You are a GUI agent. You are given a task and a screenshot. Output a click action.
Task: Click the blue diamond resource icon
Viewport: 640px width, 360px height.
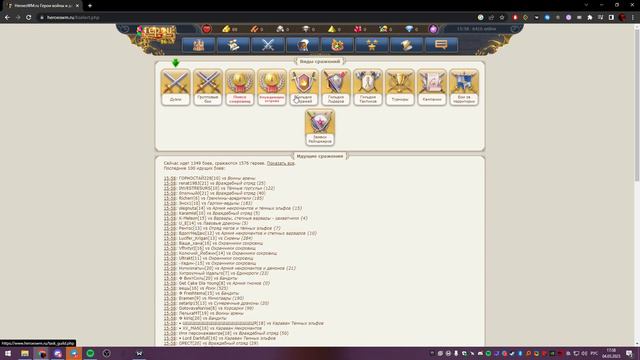[409, 29]
